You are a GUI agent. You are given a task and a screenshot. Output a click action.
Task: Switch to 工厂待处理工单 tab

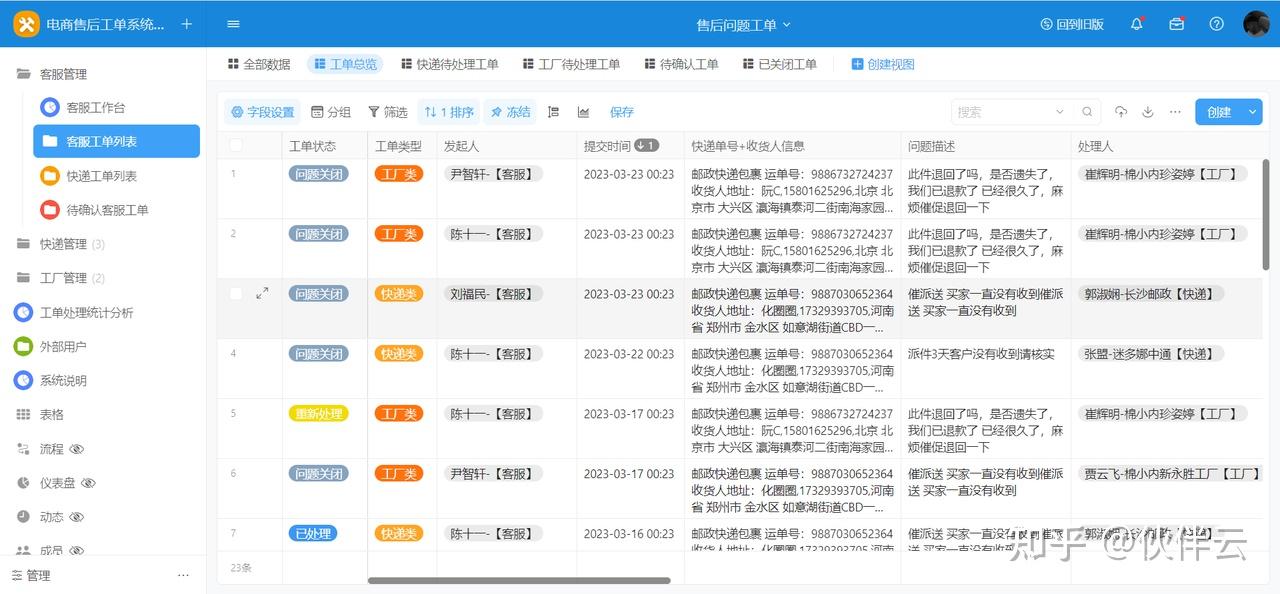[571, 64]
